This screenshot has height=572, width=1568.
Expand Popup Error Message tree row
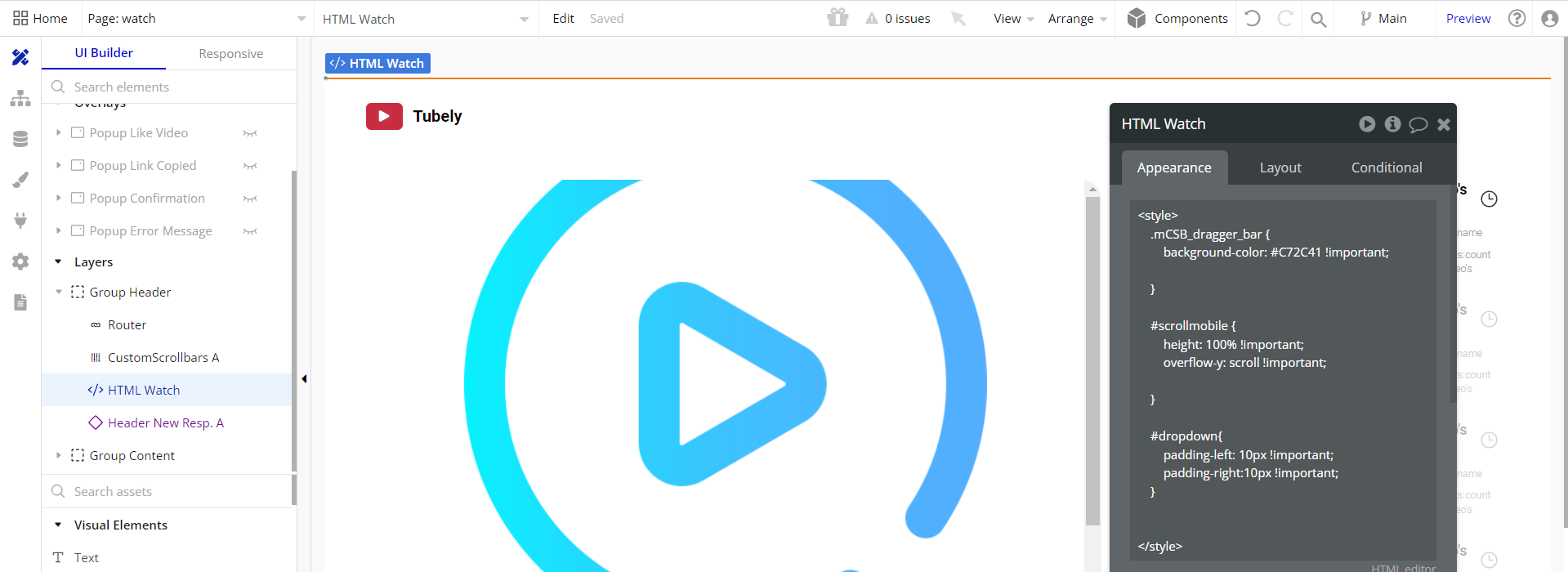(x=58, y=230)
